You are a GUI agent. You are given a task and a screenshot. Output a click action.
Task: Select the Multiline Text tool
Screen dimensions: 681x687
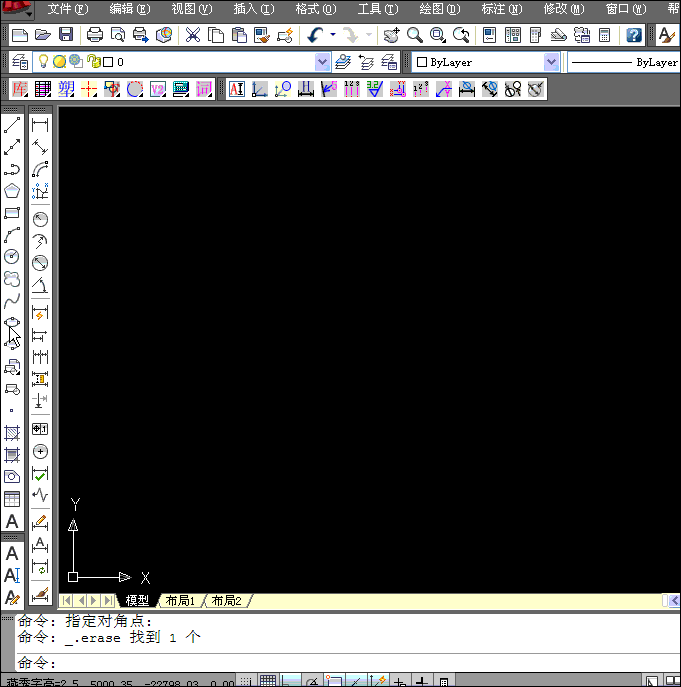point(12,521)
